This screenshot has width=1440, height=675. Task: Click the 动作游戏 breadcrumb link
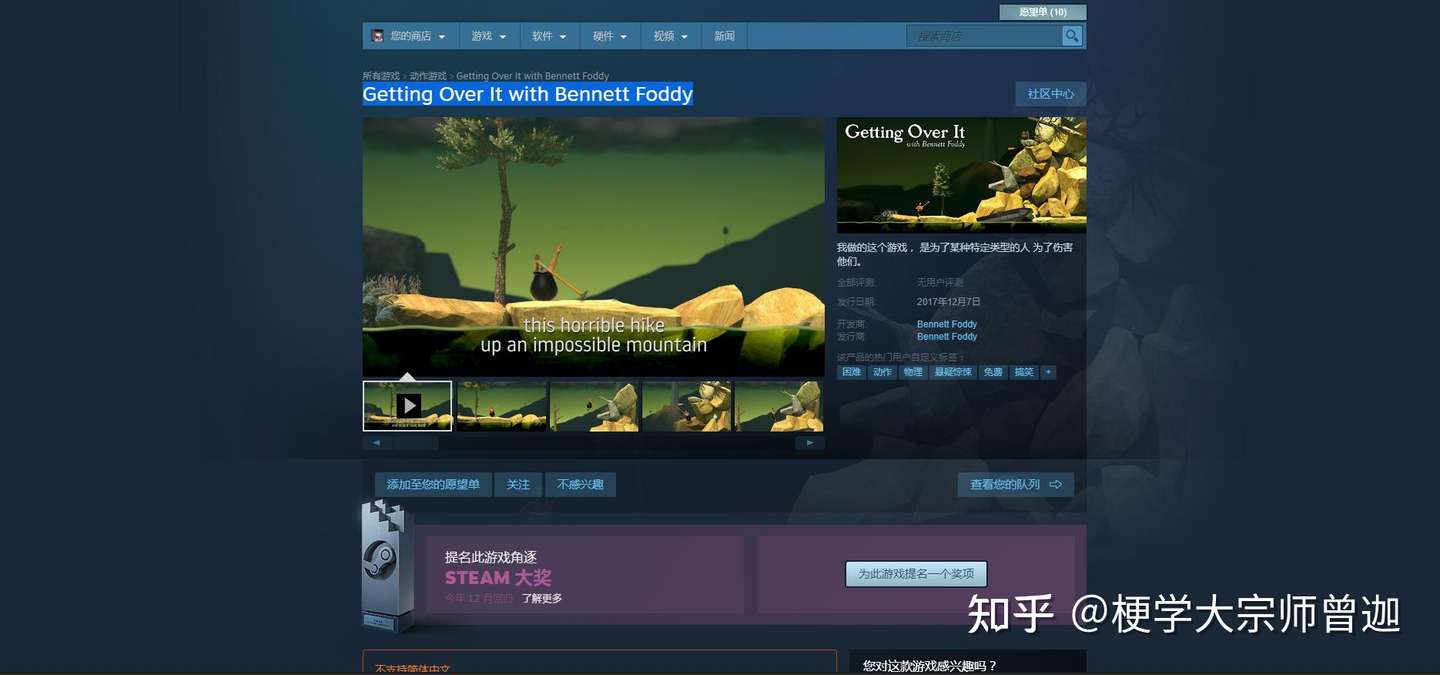point(428,76)
